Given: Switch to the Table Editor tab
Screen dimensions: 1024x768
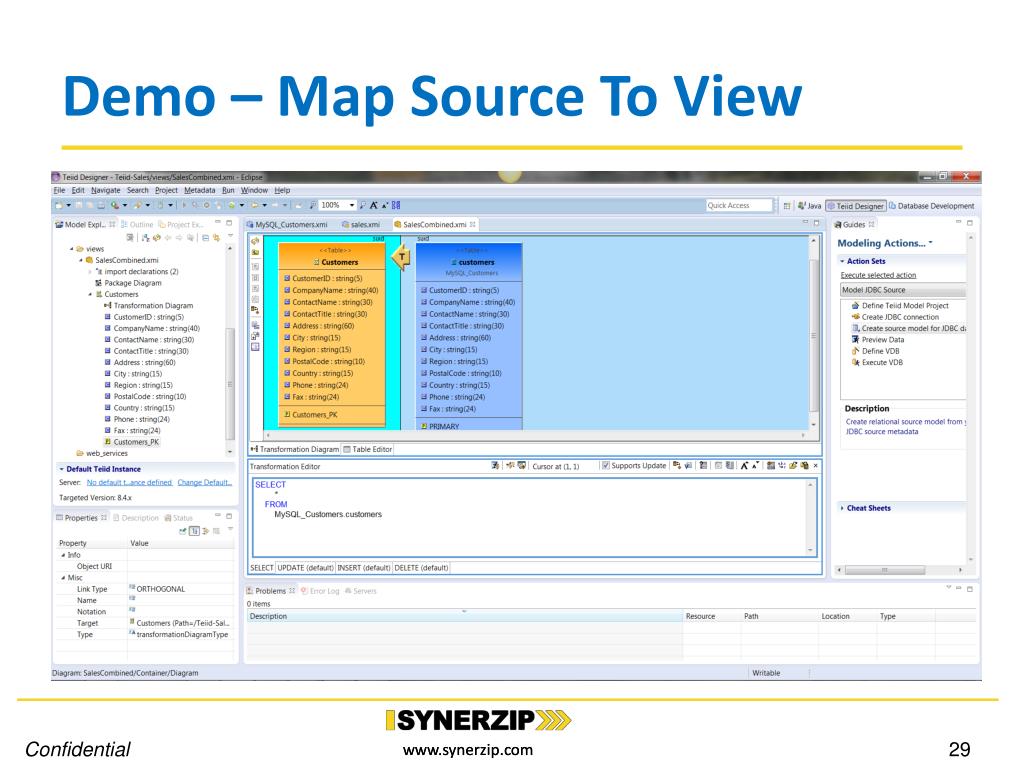Looking at the screenshot, I should coord(368,449).
